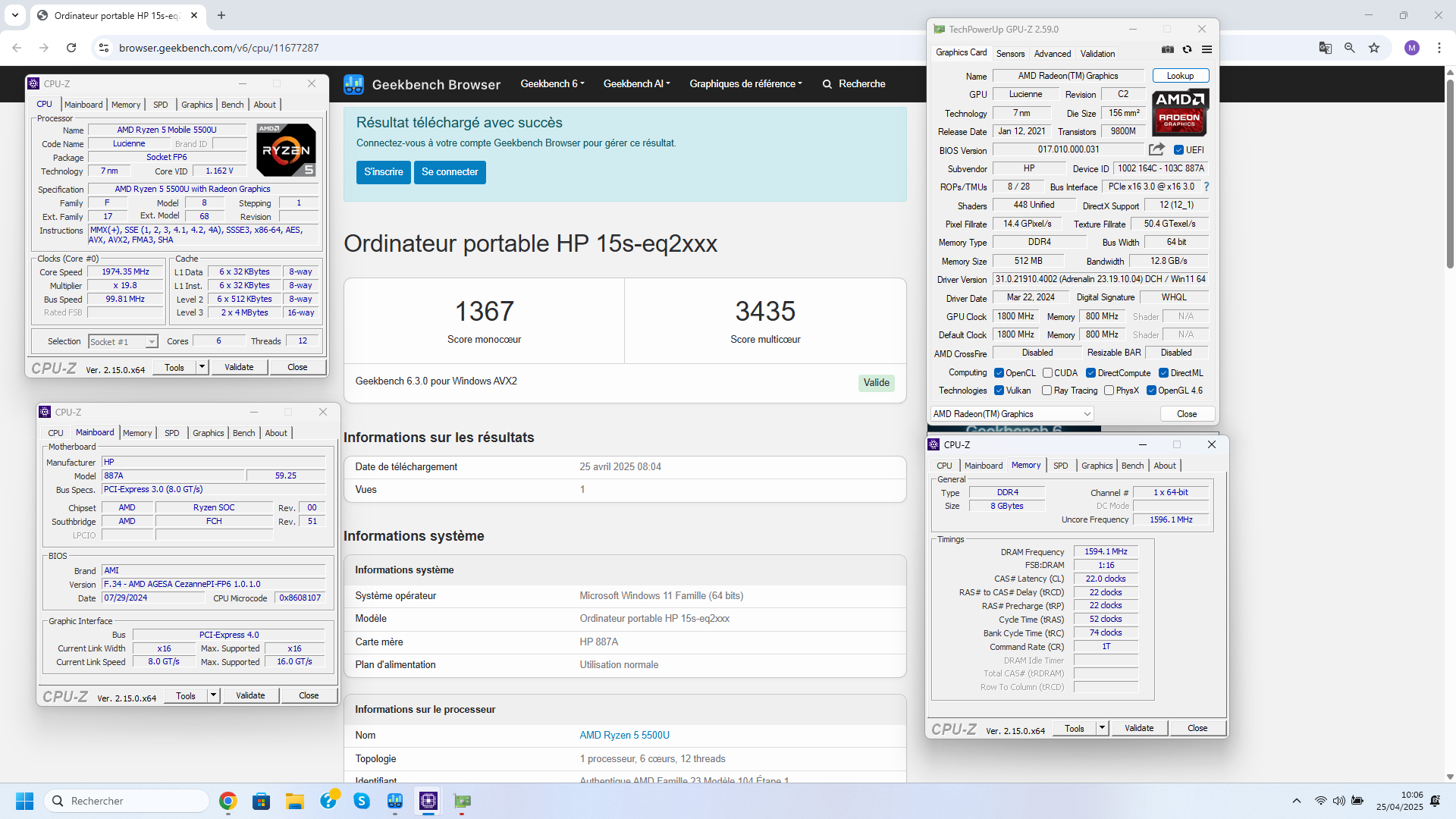1456x819 pixels.
Task: Open SPD tab in Memory CPU-Z window
Action: point(1060,466)
